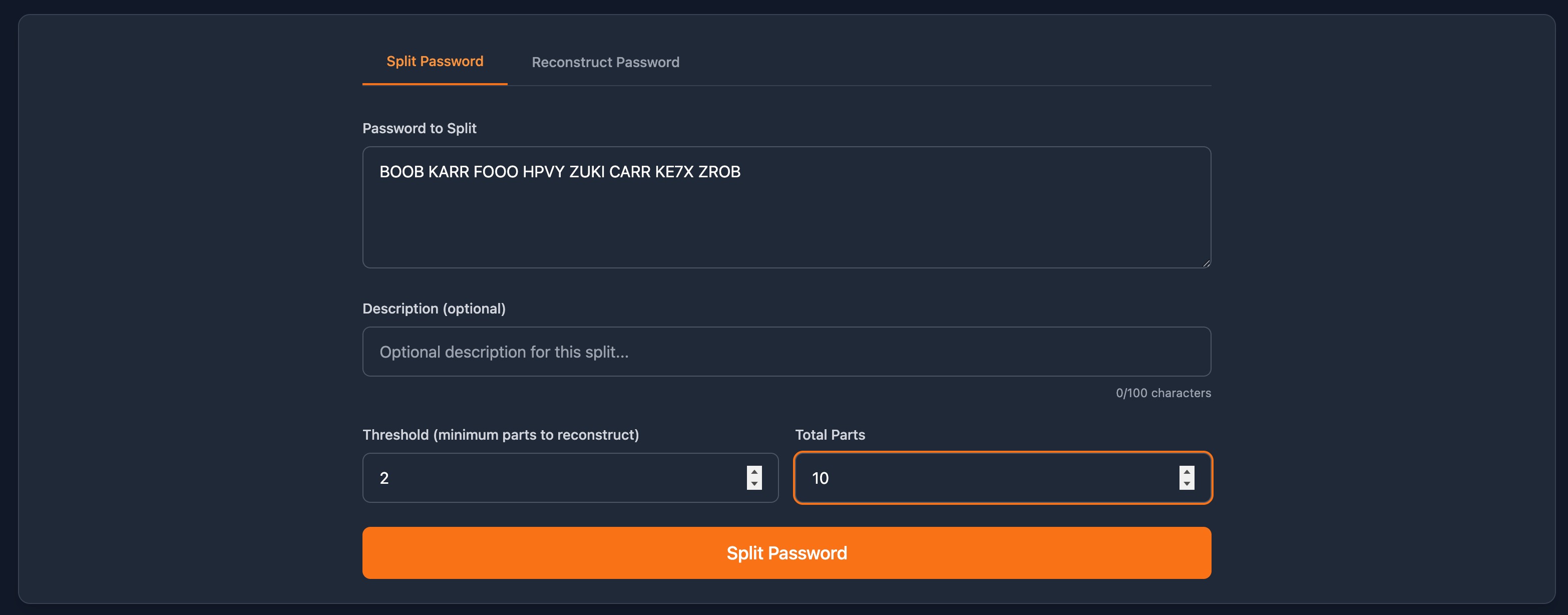Click the 0/100 characters counter

point(1162,393)
